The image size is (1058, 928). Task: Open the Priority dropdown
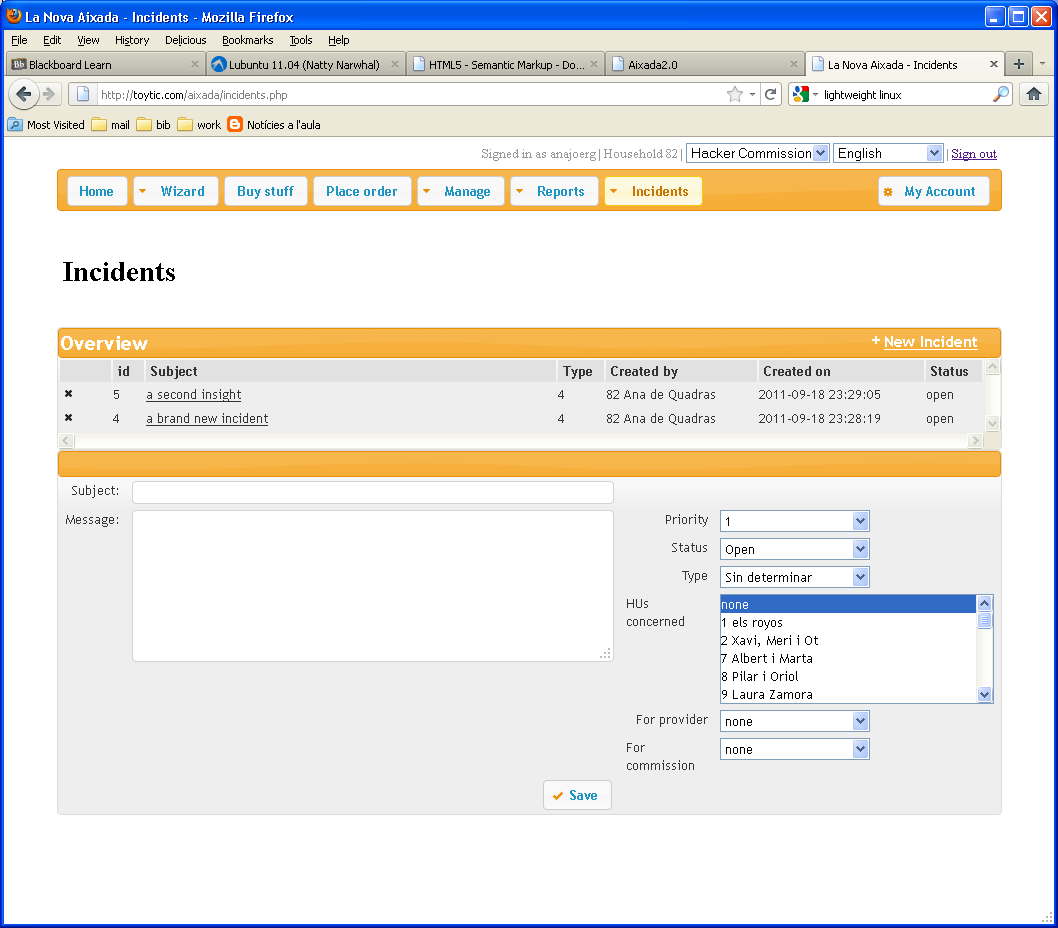click(794, 521)
